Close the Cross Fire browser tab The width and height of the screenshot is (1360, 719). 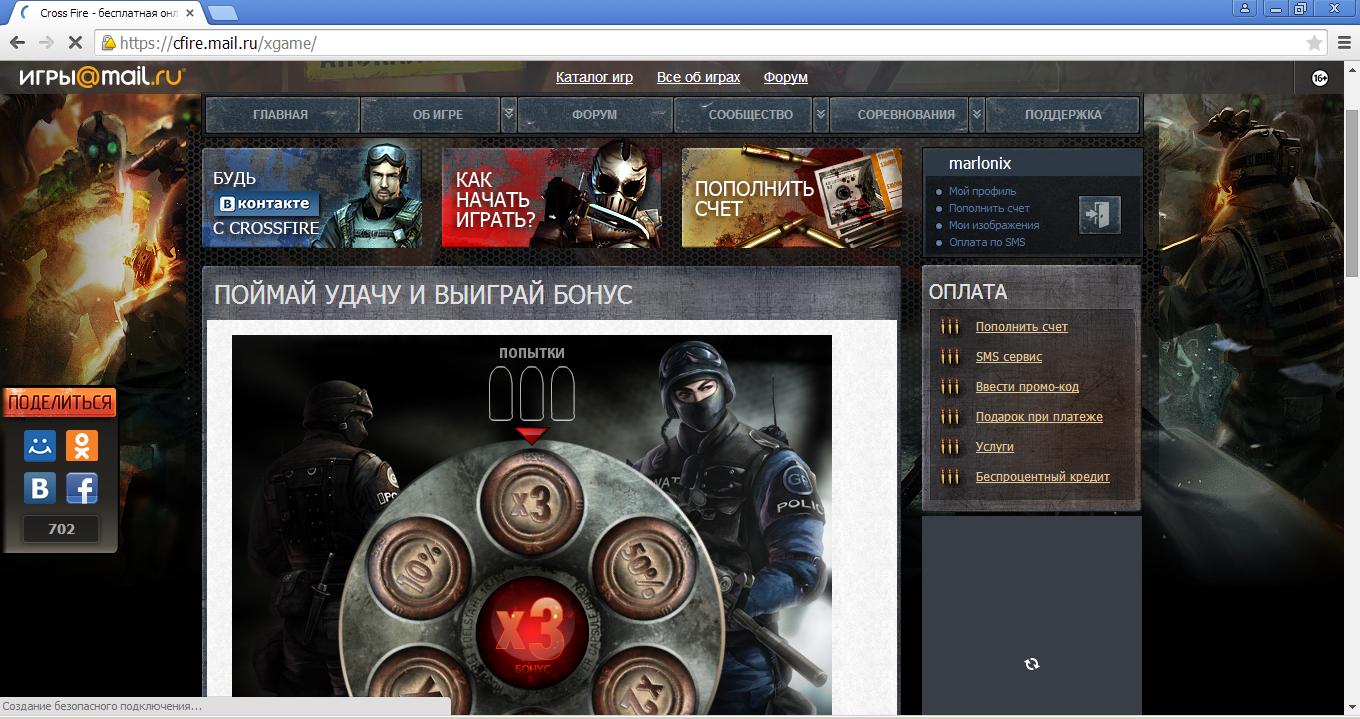point(191,13)
